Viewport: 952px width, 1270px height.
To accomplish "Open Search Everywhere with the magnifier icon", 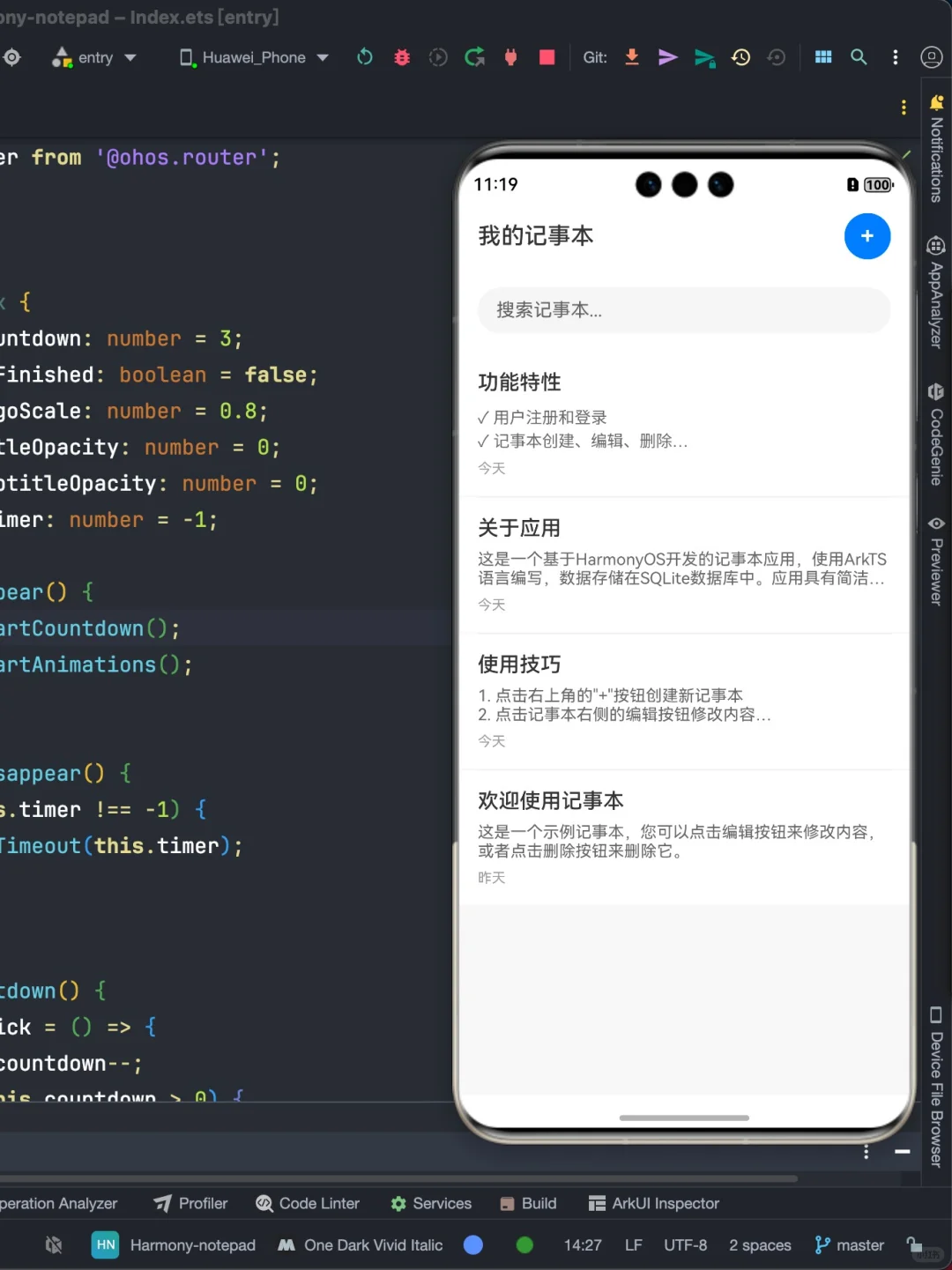I will pos(859,56).
